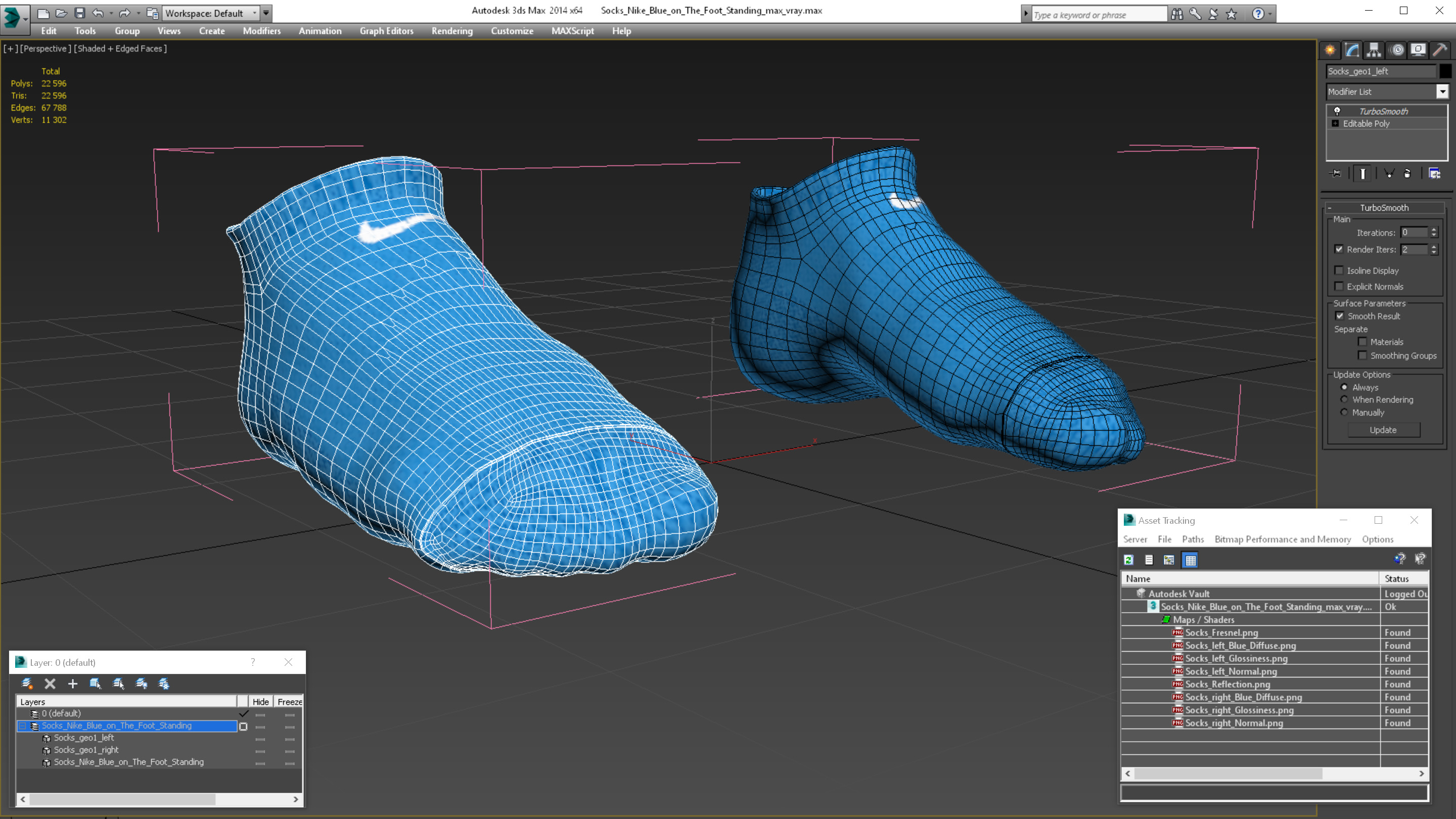Open the Workspace Default dropdown
Image resolution: width=1456 pixels, height=819 pixels.
pyautogui.click(x=210, y=13)
